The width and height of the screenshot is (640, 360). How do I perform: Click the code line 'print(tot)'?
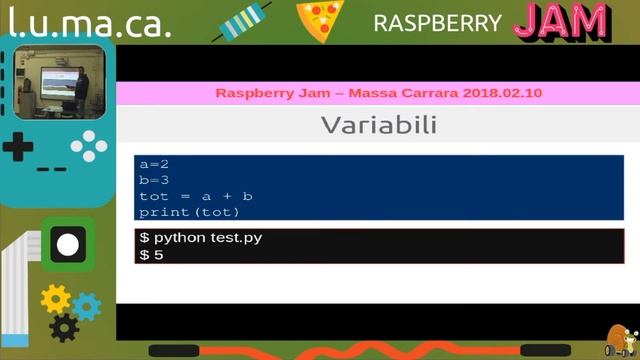pyautogui.click(x=189, y=212)
